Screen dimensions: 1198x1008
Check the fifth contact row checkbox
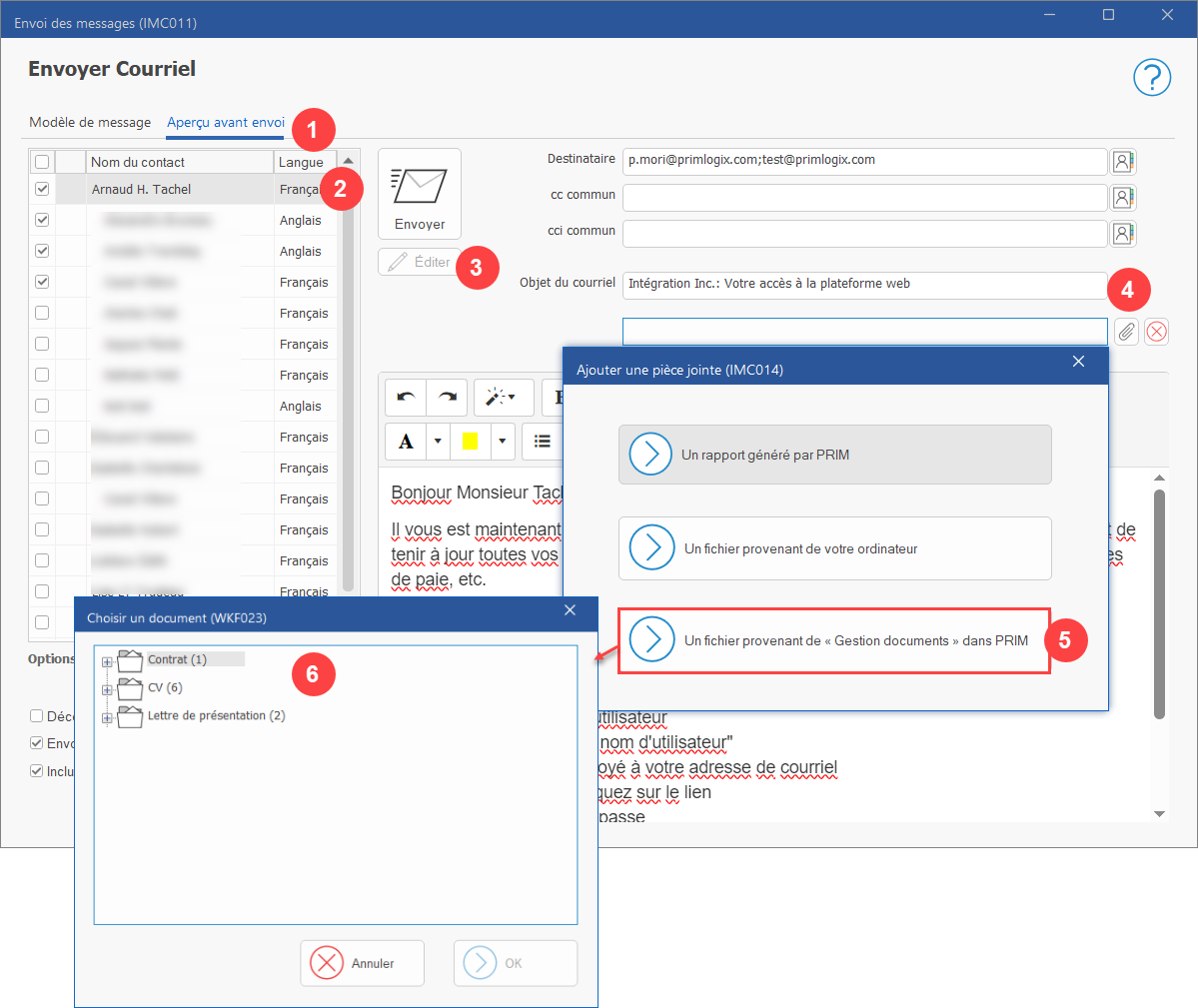coord(42,313)
